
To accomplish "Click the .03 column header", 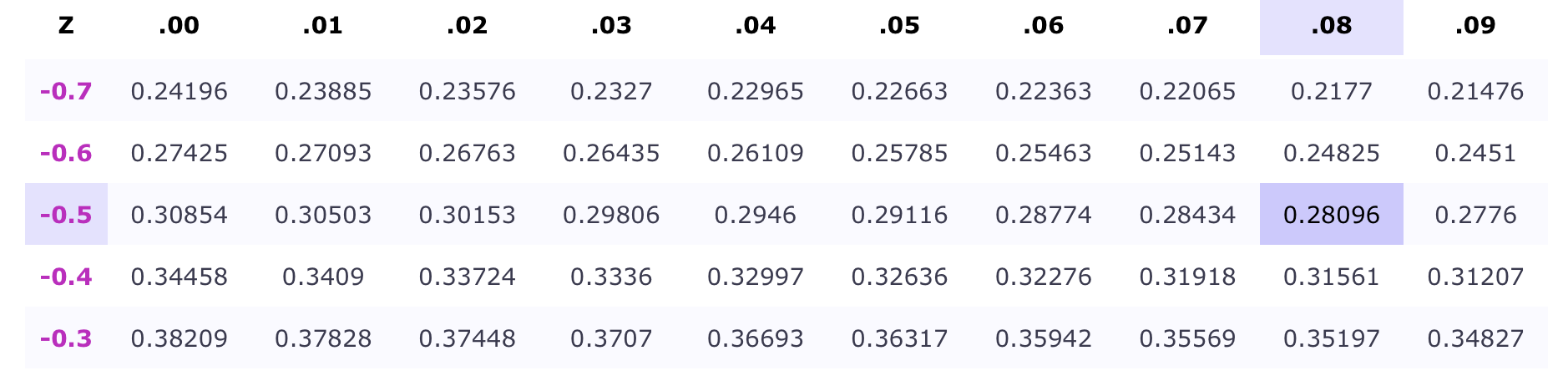I will pyautogui.click(x=611, y=26).
